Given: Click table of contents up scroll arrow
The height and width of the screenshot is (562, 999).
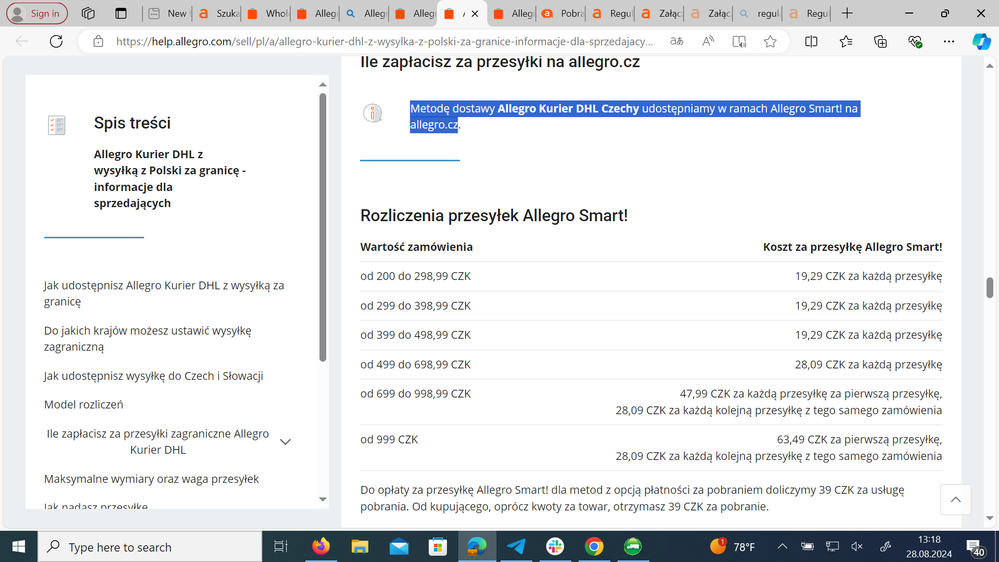Looking at the screenshot, I should click(322, 84).
